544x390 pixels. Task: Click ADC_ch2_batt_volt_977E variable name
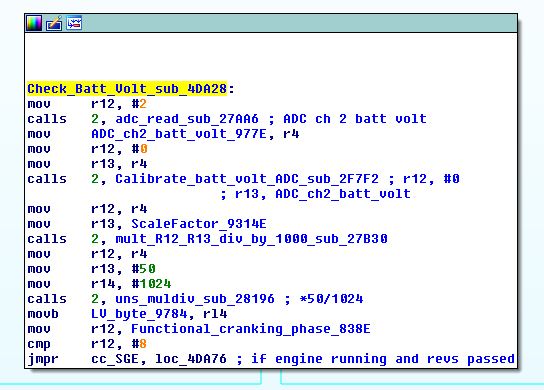click(179, 134)
